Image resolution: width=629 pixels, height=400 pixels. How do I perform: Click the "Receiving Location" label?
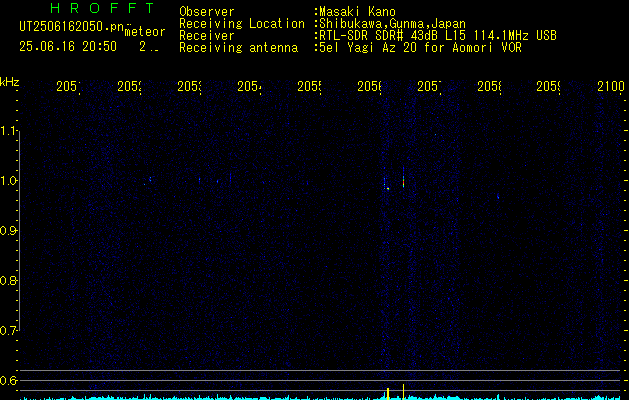click(242, 24)
